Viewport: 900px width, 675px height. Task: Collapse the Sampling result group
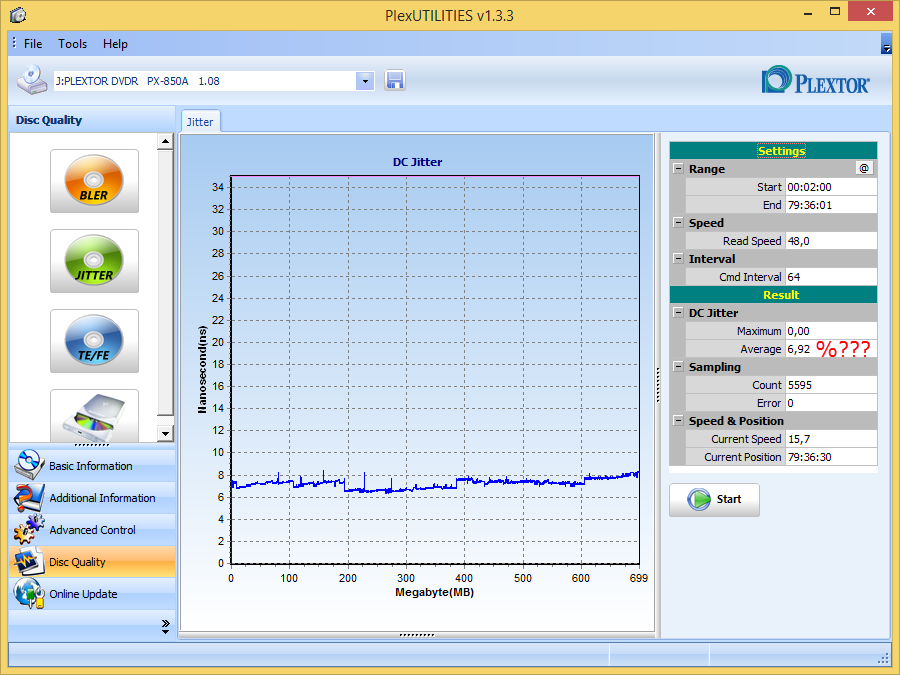pyautogui.click(x=678, y=366)
